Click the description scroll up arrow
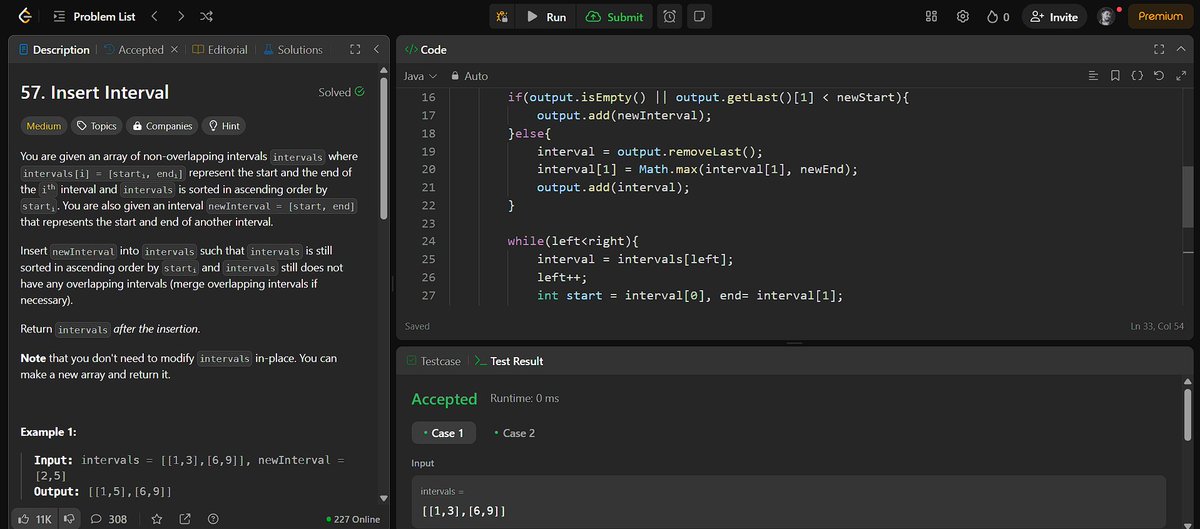 pos(383,69)
